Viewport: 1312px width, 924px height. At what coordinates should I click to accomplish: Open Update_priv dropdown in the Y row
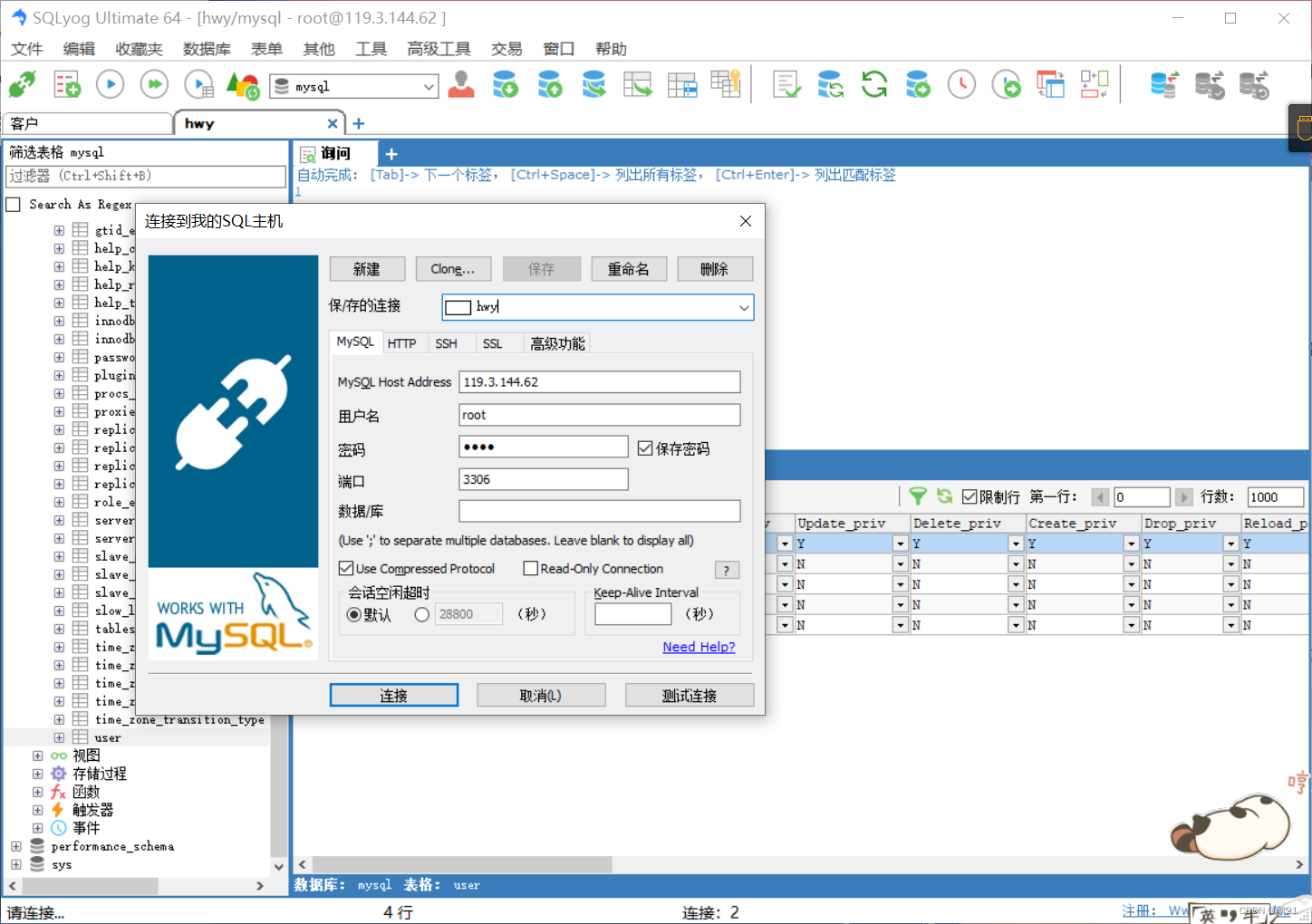click(x=900, y=544)
